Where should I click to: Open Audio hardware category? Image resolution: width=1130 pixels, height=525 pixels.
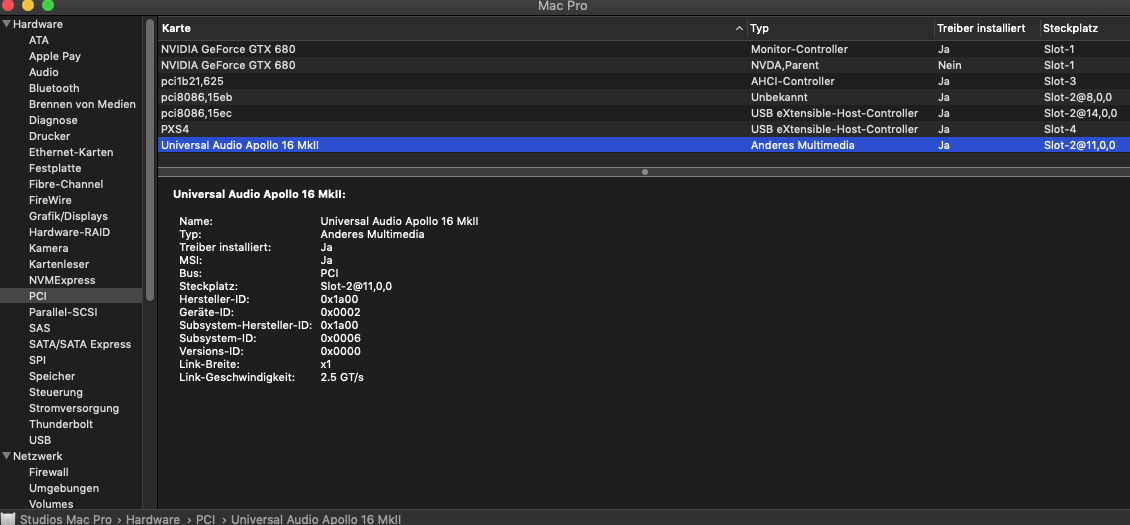tap(44, 72)
